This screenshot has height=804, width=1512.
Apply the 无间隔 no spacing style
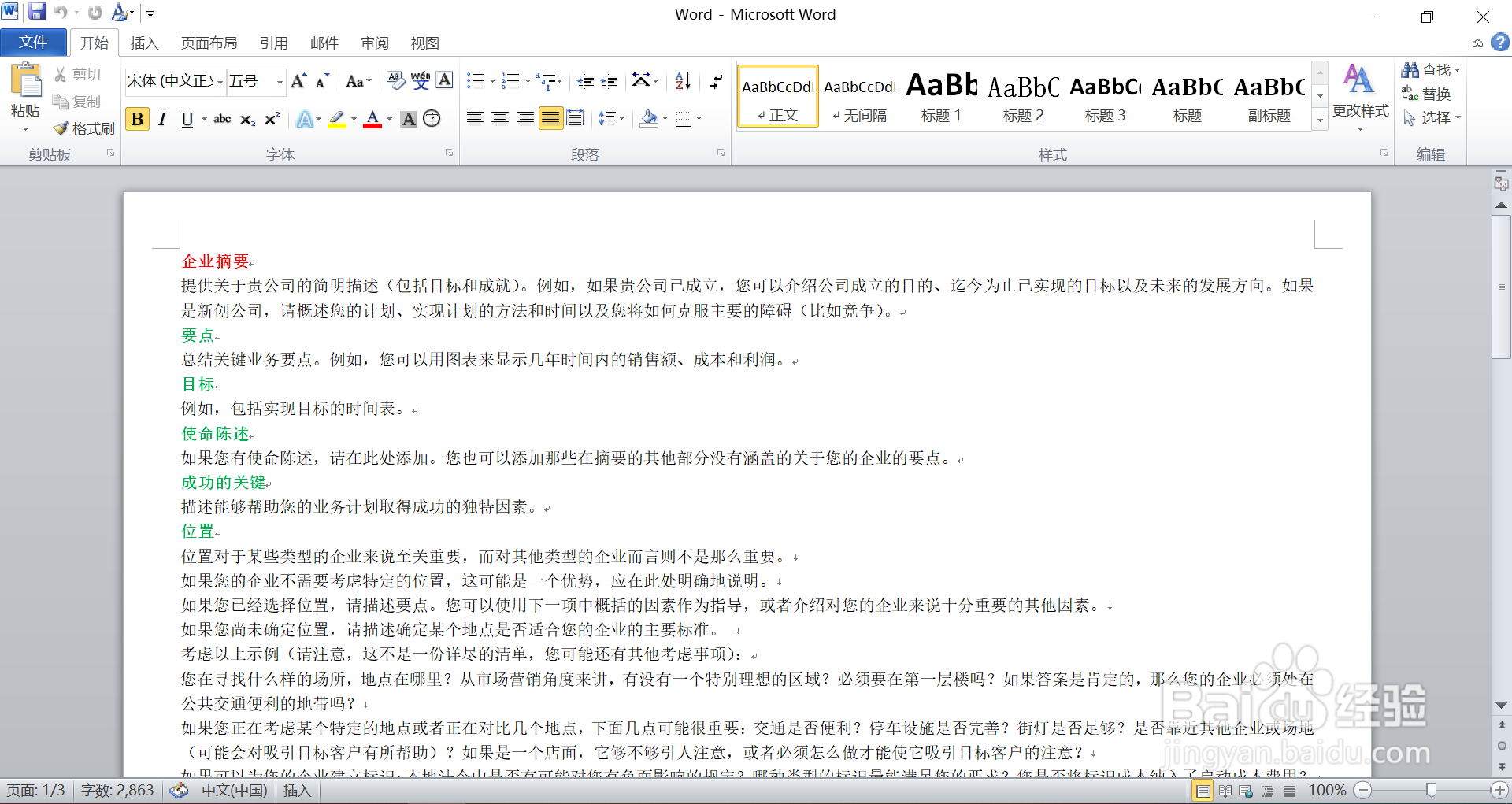pyautogui.click(x=859, y=96)
